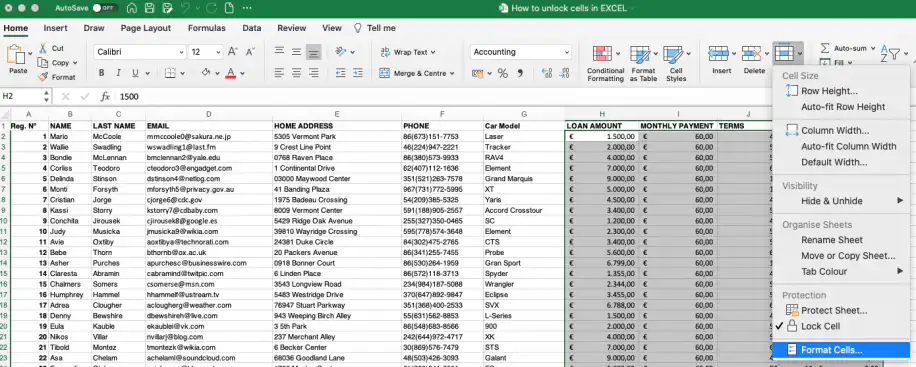Click the Tell me search box

375,28
